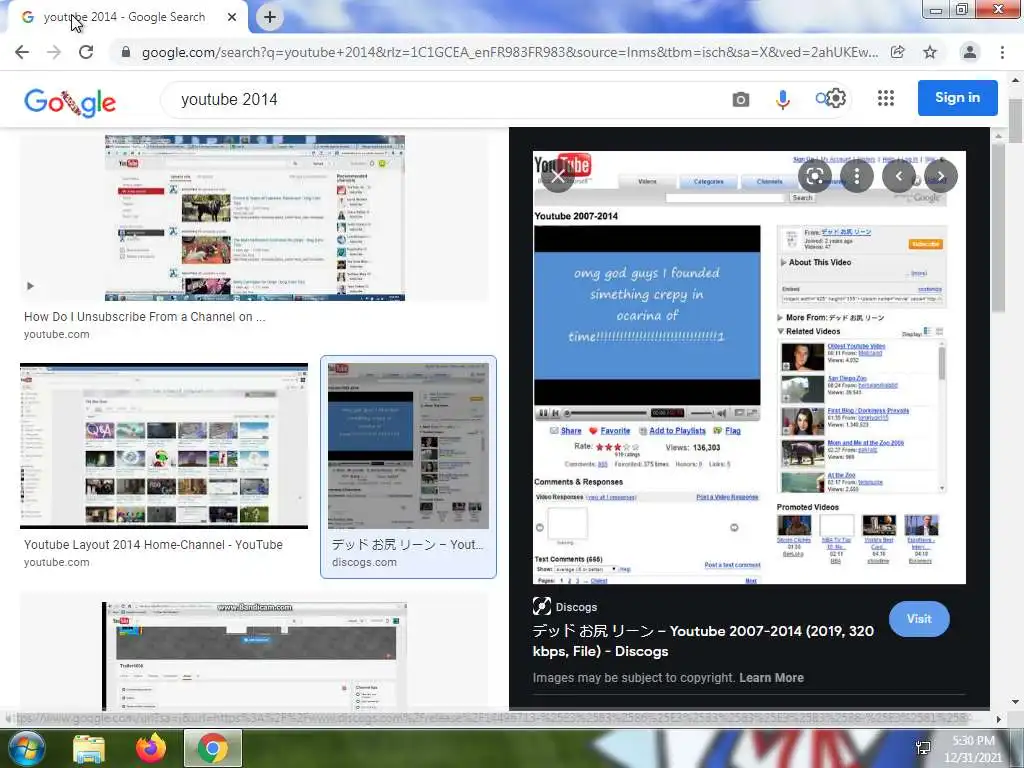Open the Youtube Layout 2014 Home-Channel thumbnail
The width and height of the screenshot is (1024, 768).
click(164, 446)
